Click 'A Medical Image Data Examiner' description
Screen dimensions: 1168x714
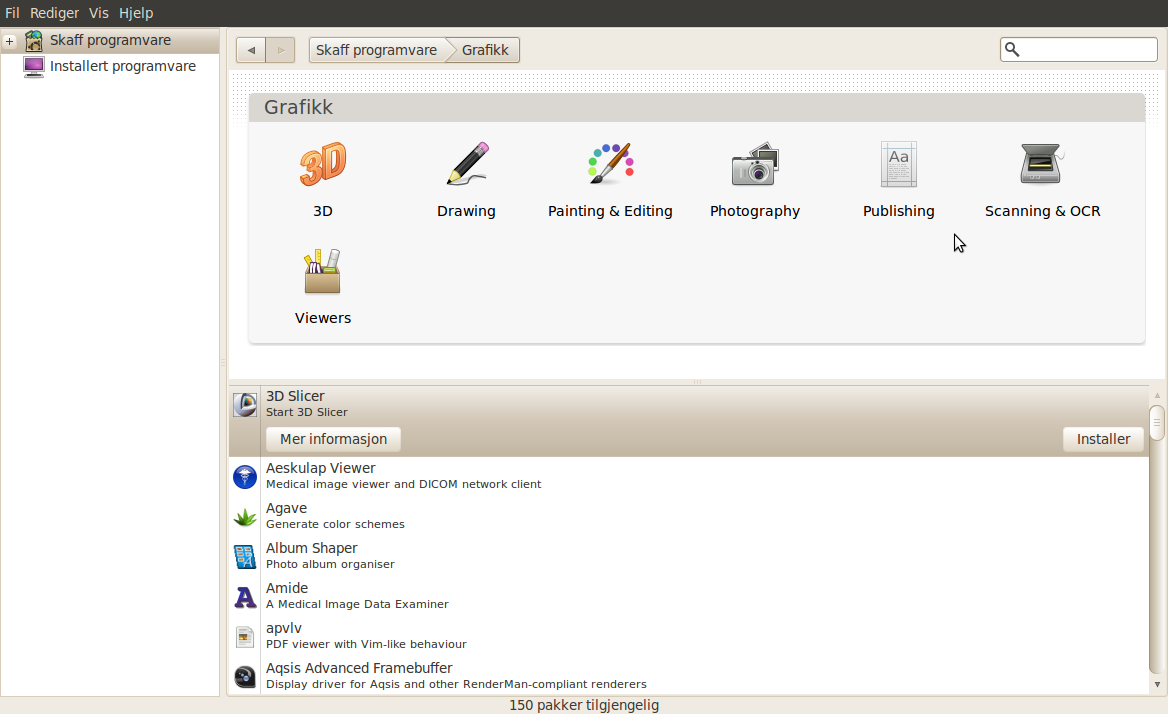[357, 604]
